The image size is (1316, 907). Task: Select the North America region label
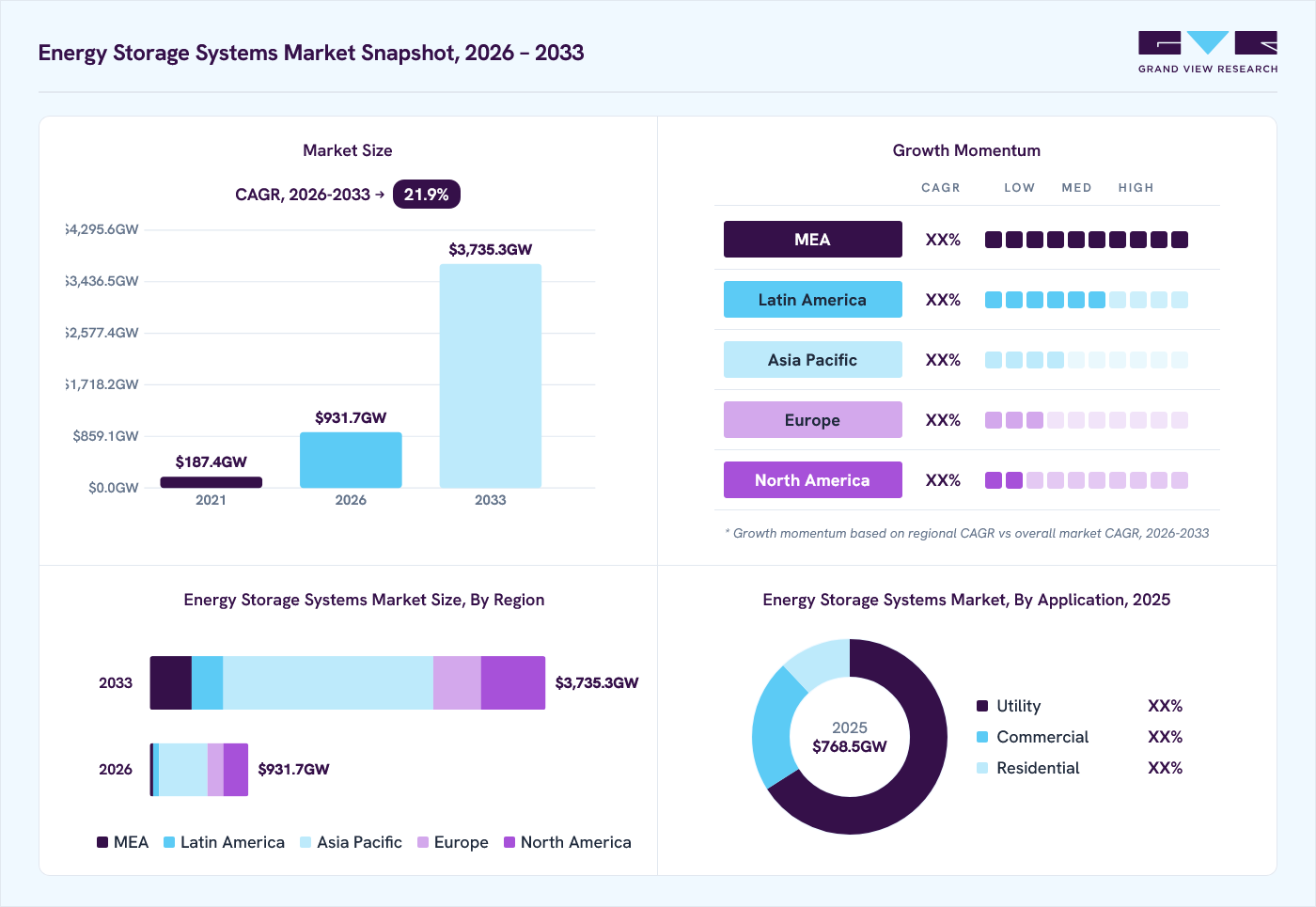click(813, 480)
